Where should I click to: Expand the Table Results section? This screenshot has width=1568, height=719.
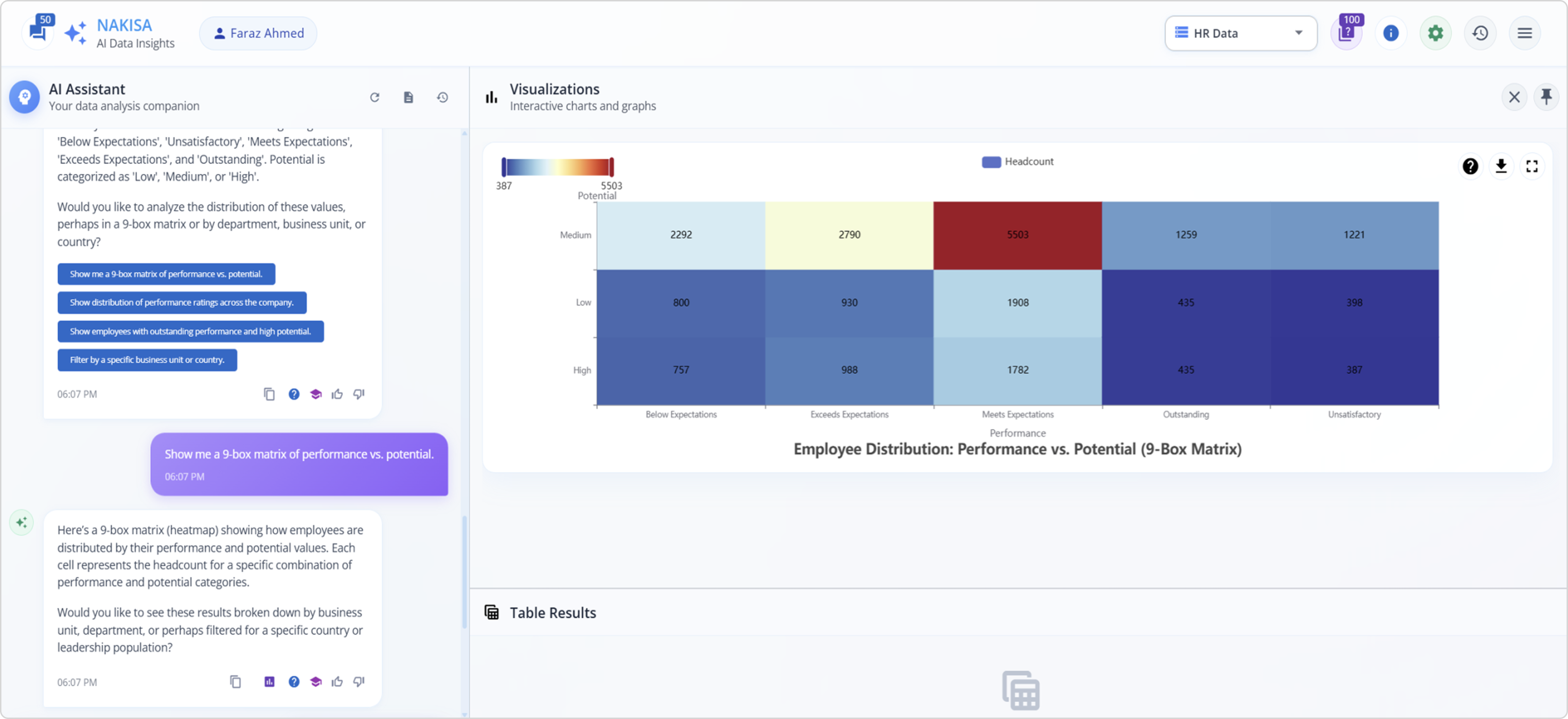(552, 612)
